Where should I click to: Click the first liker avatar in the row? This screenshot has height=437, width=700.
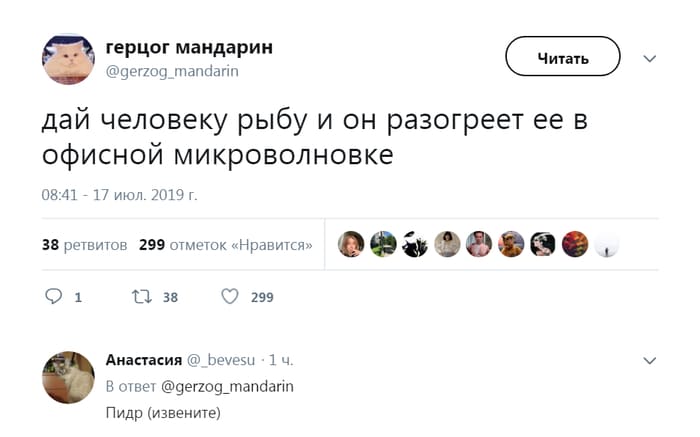pos(350,244)
